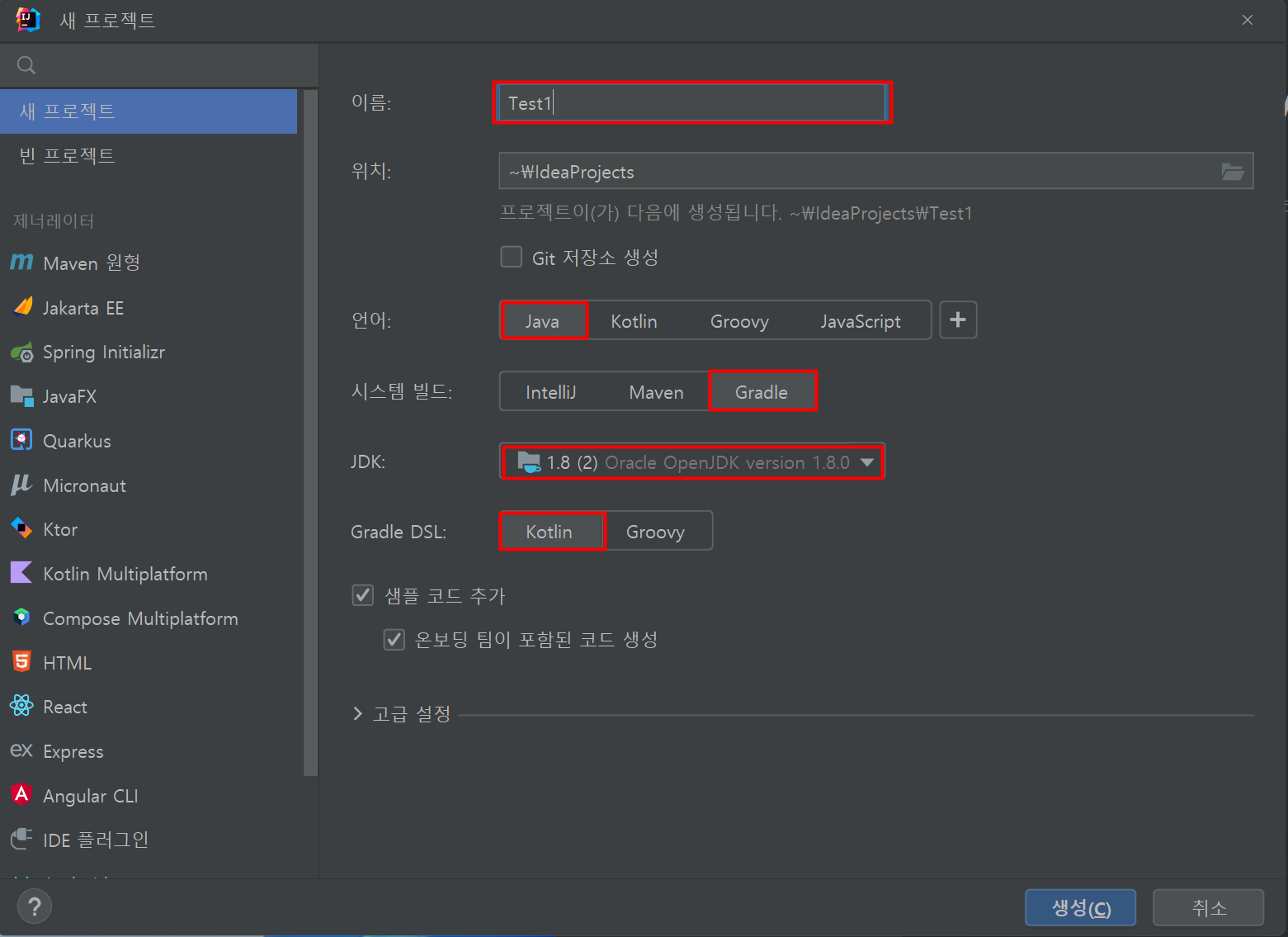Open the Quarkus generator entry
1288x937 pixels.
[149, 441]
